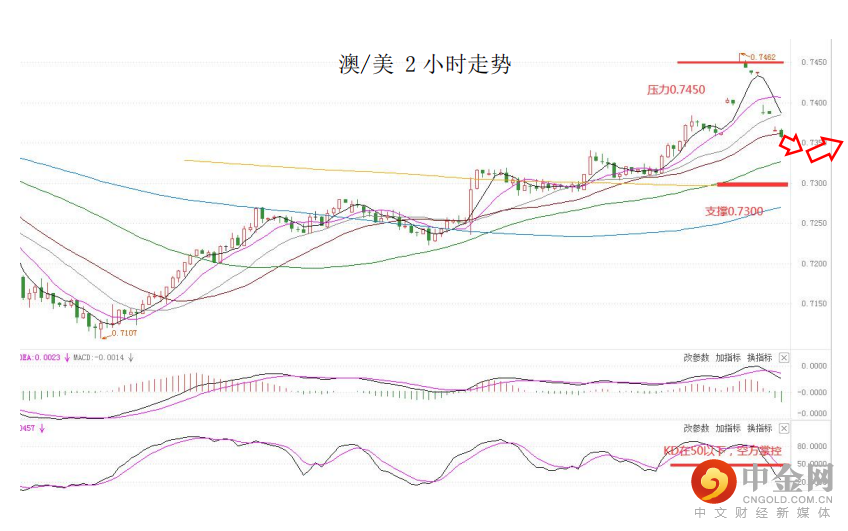Click the chart title 澳/美 2小时走势
This screenshot has height=531, width=848.
425,66
